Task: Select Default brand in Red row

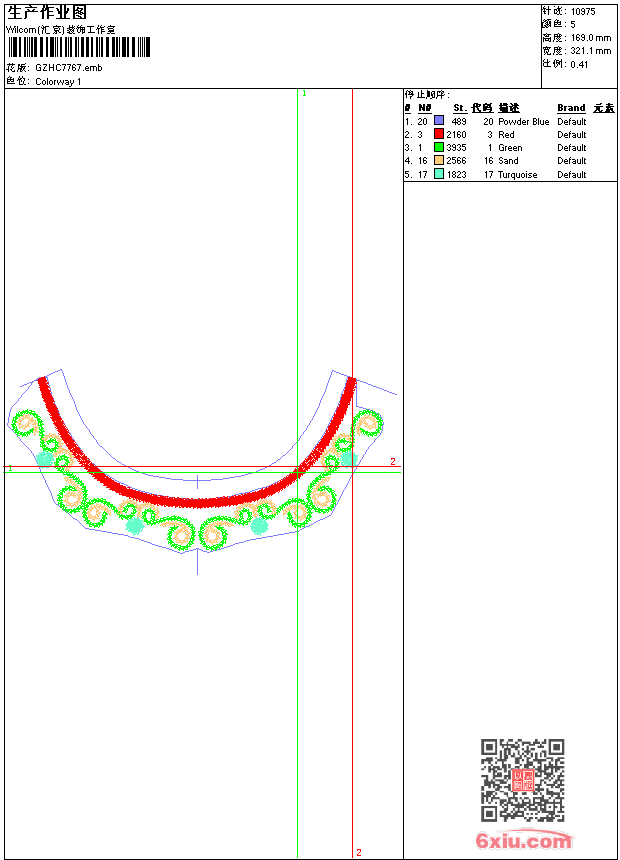Action: tap(572, 135)
